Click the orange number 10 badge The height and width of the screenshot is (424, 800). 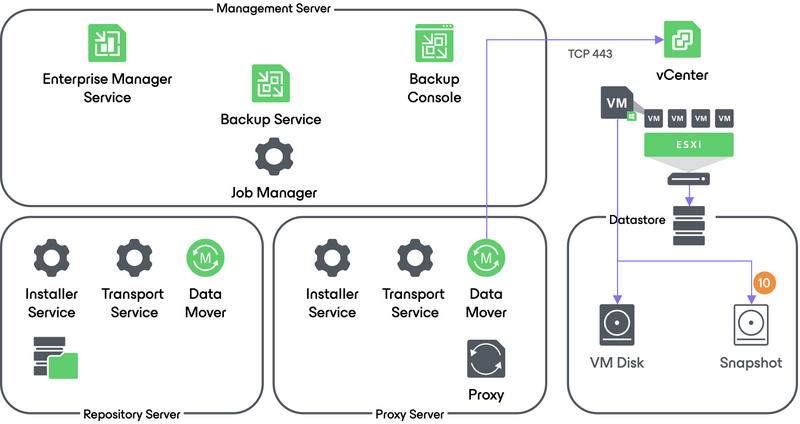pyautogui.click(x=766, y=284)
